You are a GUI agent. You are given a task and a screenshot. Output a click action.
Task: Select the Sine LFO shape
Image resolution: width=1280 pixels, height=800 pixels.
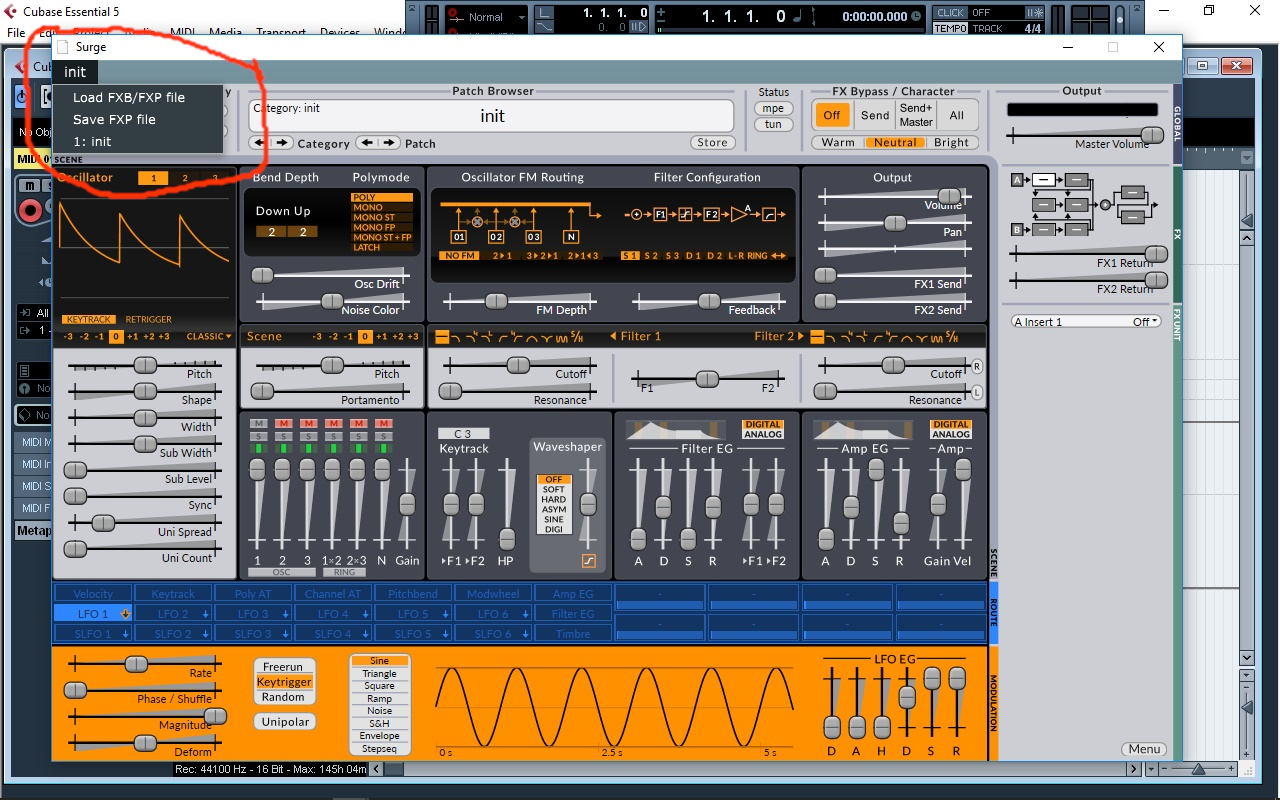click(x=380, y=659)
